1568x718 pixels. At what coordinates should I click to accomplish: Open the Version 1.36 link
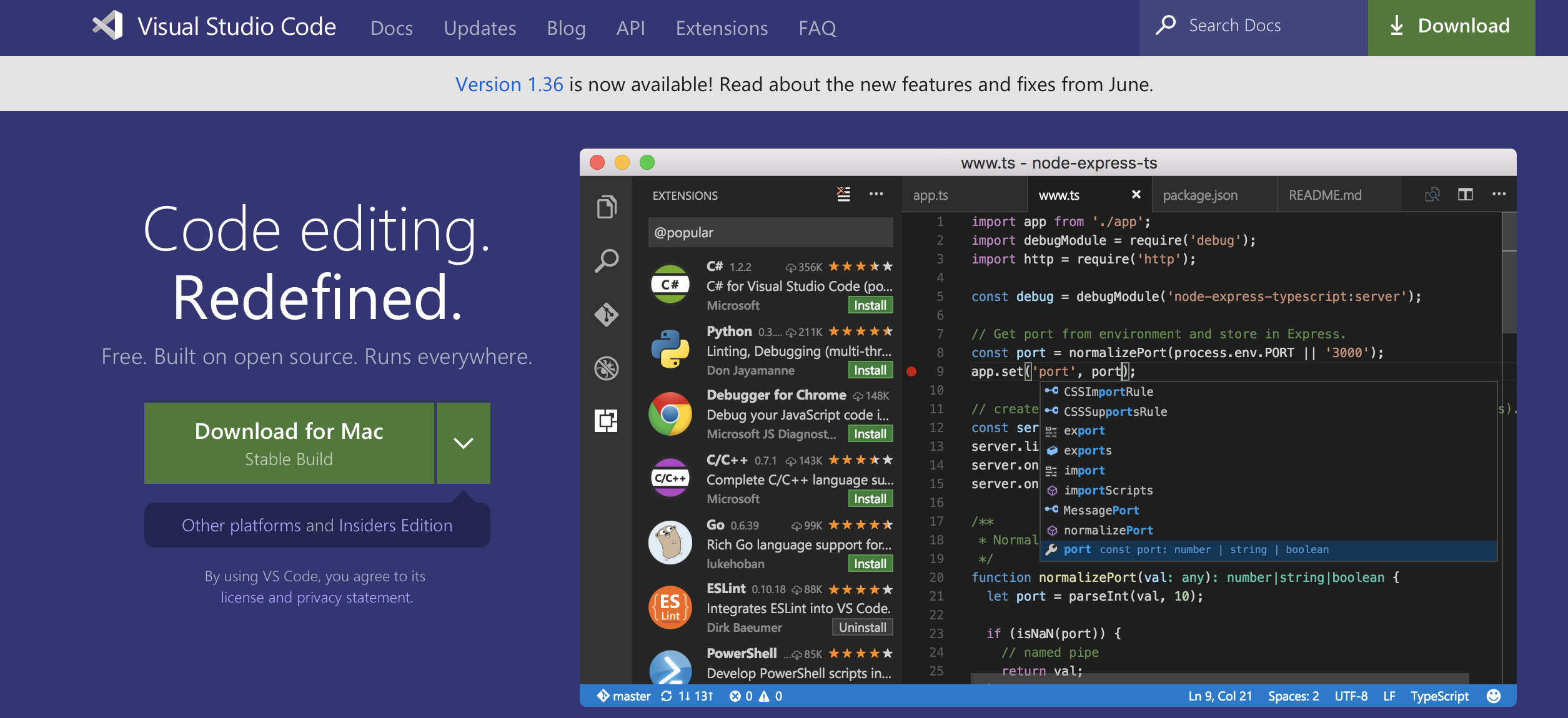tap(509, 84)
